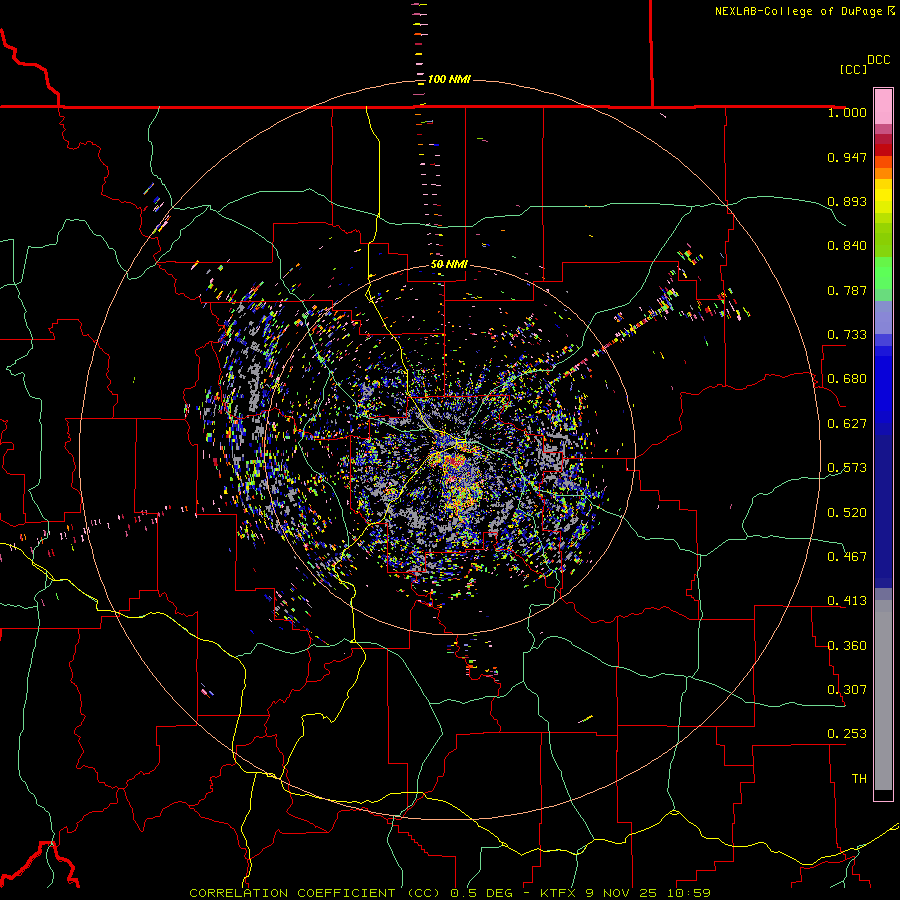Select the 0.893 scale value
Screen dimensions: 900x900
847,201
